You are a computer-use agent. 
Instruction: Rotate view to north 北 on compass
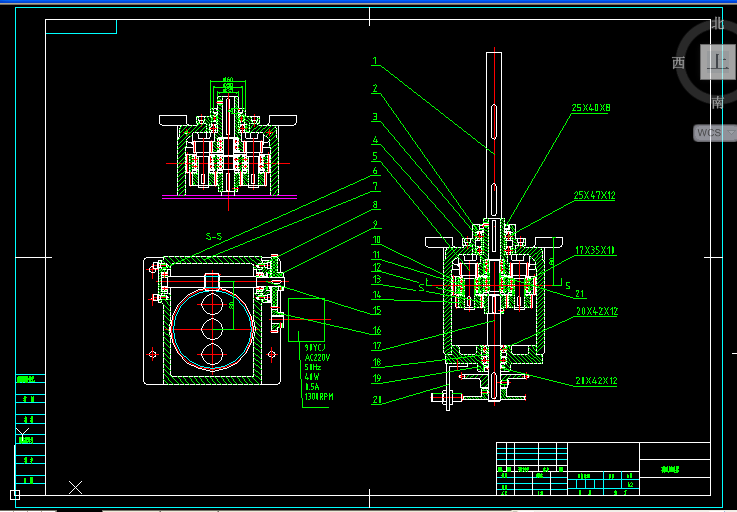coord(718,23)
